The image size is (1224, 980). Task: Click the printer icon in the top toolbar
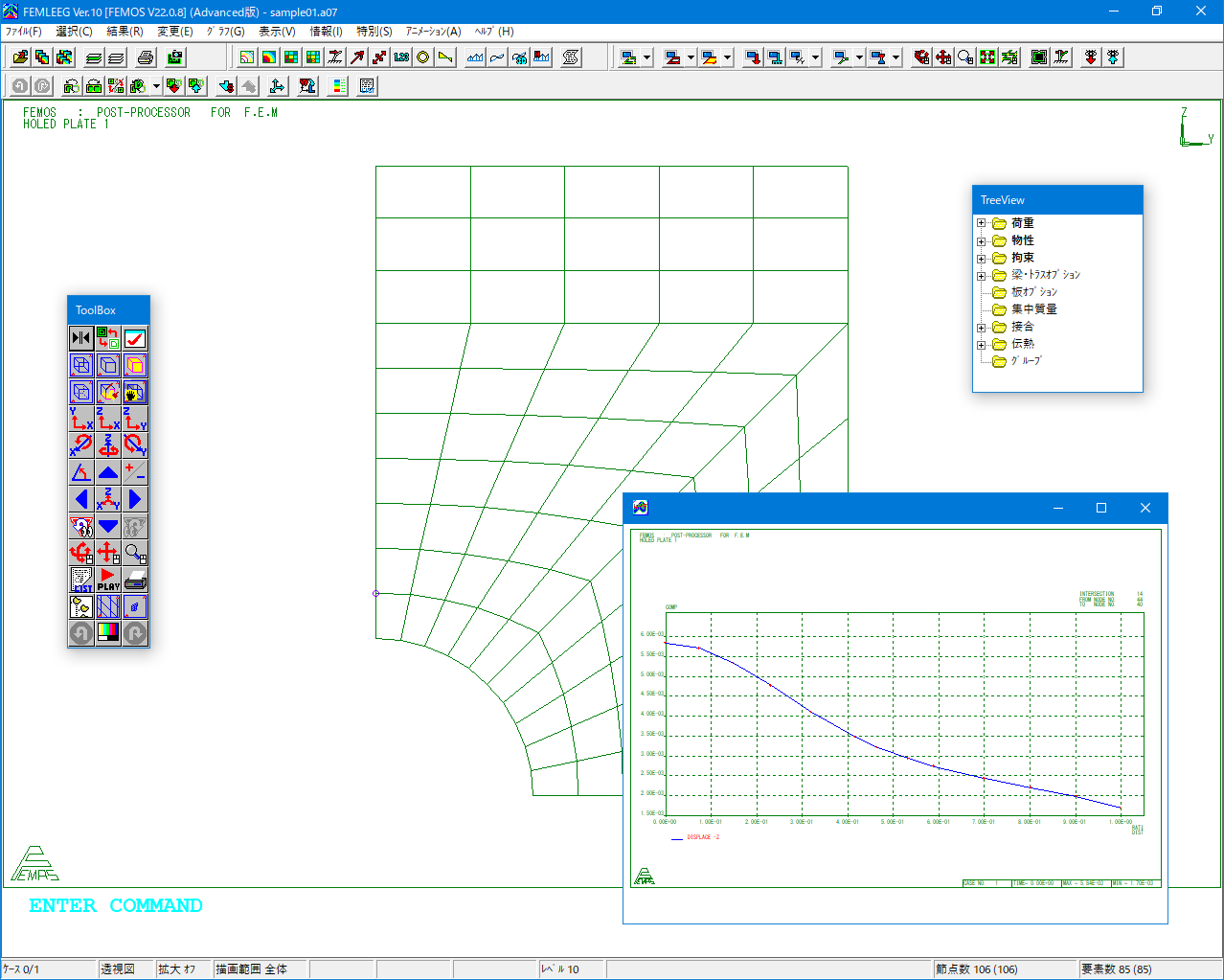146,57
